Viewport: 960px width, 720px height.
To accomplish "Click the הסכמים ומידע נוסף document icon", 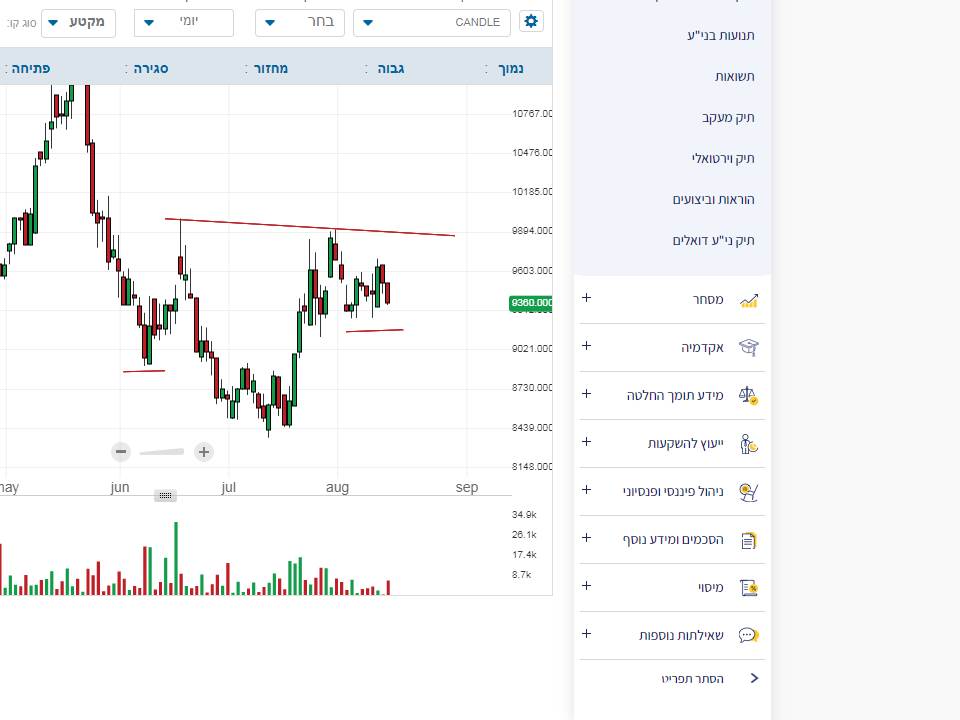I will 749,540.
